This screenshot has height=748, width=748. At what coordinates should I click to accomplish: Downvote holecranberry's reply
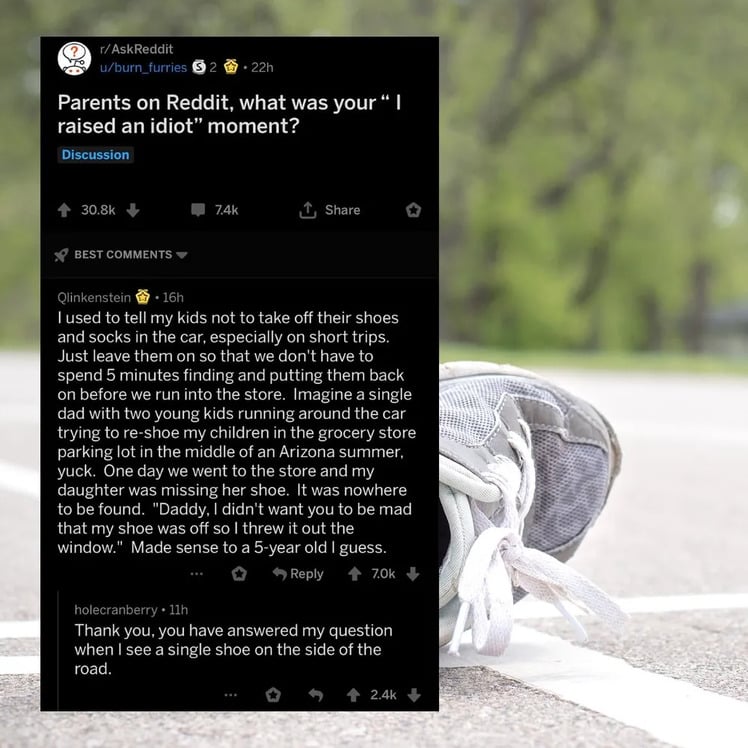pyautogui.click(x=414, y=695)
